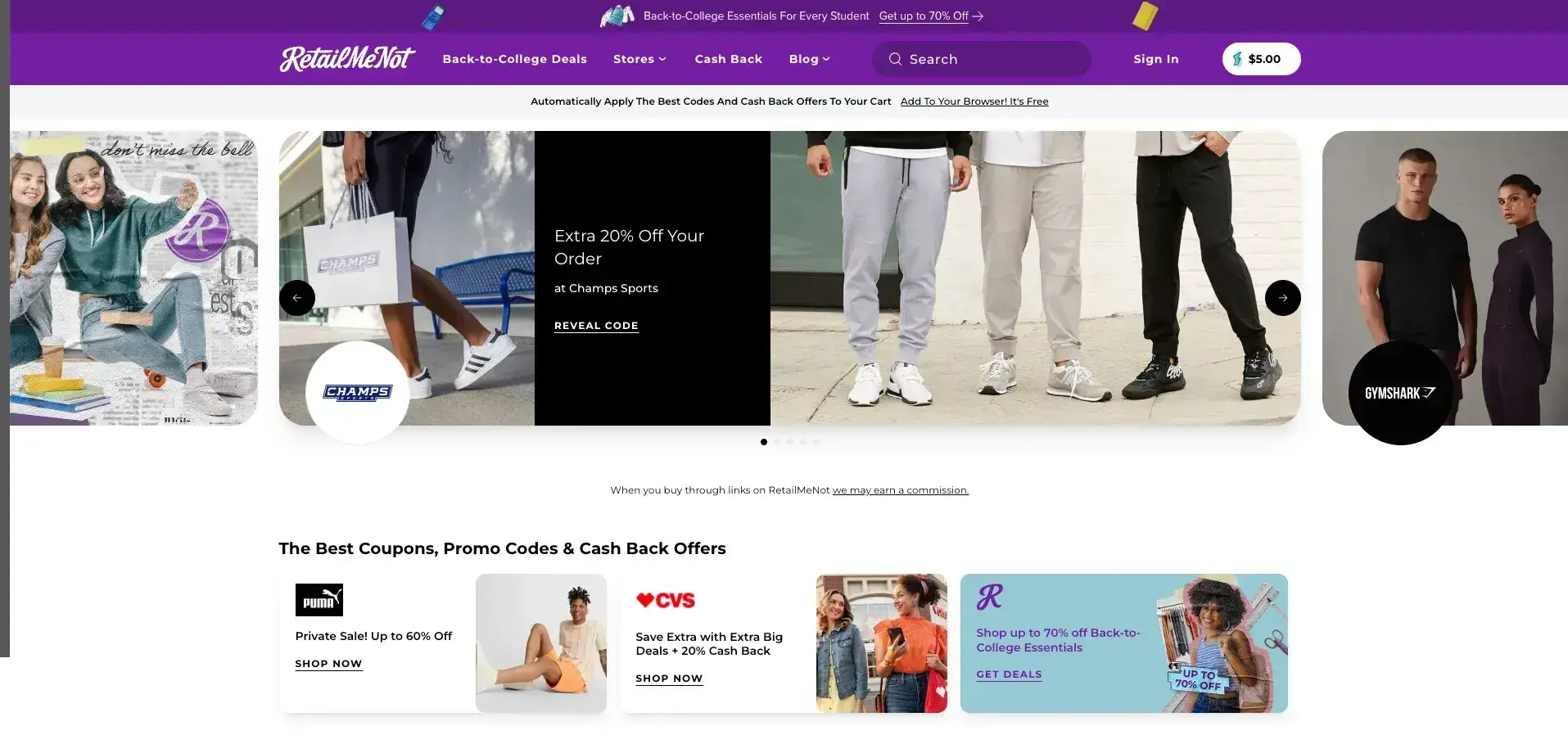Image resolution: width=1568 pixels, height=735 pixels.
Task: Go to the previous carousel slide
Action: 297,298
